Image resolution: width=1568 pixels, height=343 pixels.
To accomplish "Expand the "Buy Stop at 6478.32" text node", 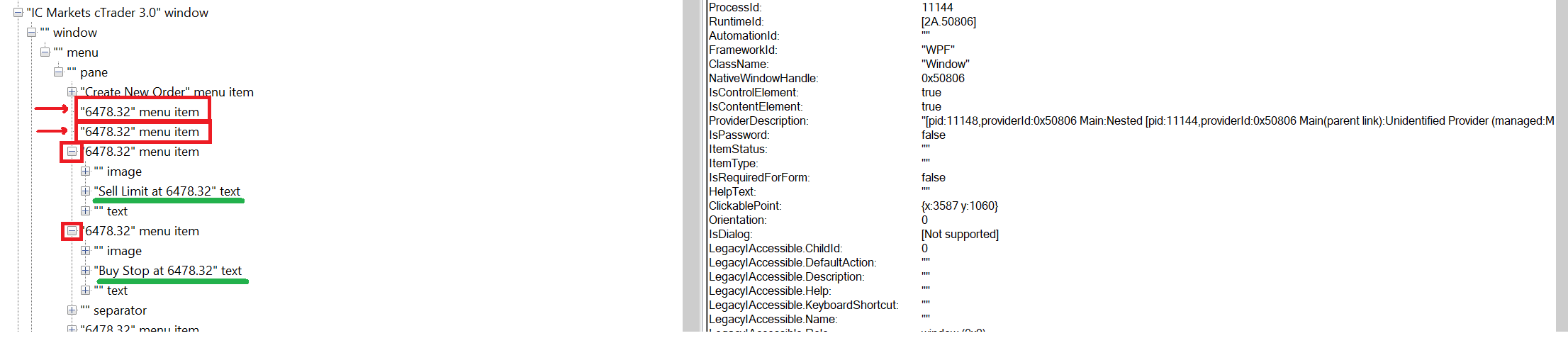I will [x=85, y=270].
